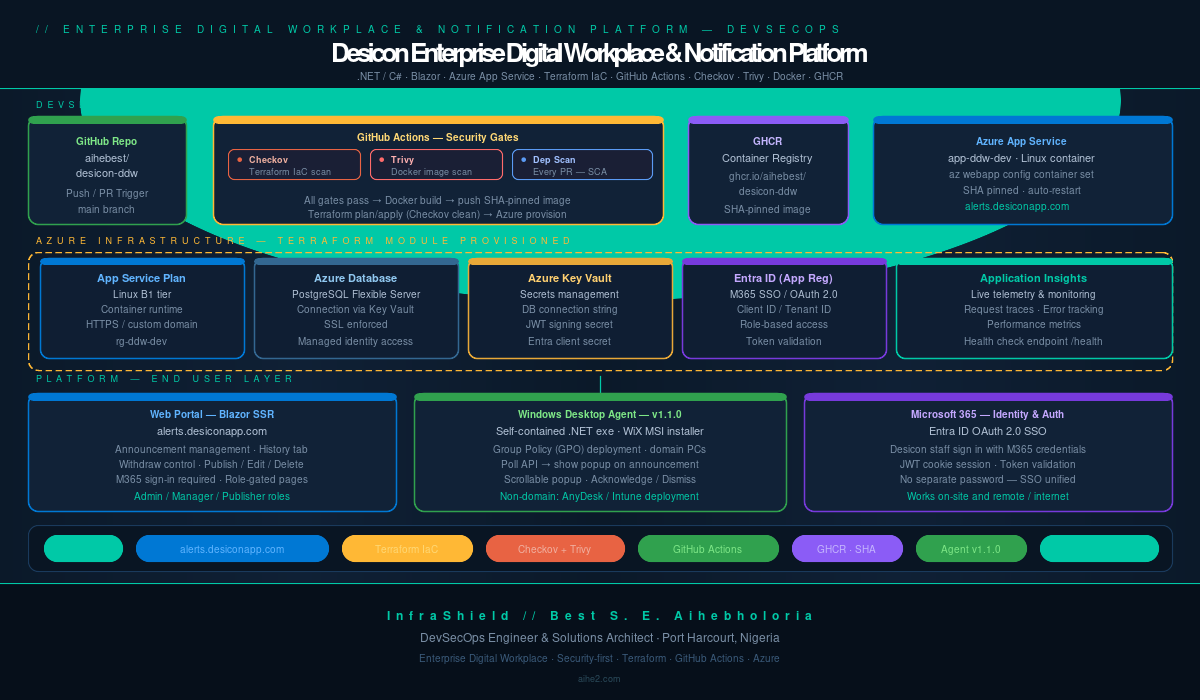Select the Checkov Terraform IaC scan gate
This screenshot has height=700, width=1200.
pyautogui.click(x=295, y=165)
